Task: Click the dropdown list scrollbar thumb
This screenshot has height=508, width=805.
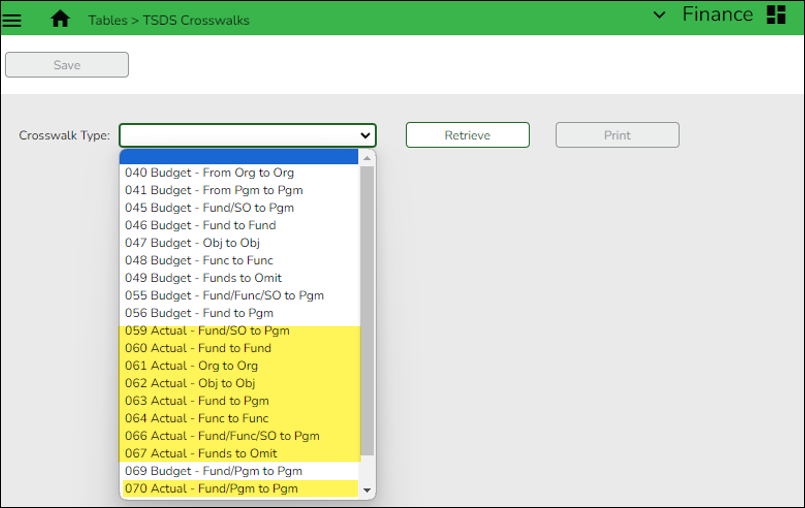Action: pyautogui.click(x=367, y=310)
